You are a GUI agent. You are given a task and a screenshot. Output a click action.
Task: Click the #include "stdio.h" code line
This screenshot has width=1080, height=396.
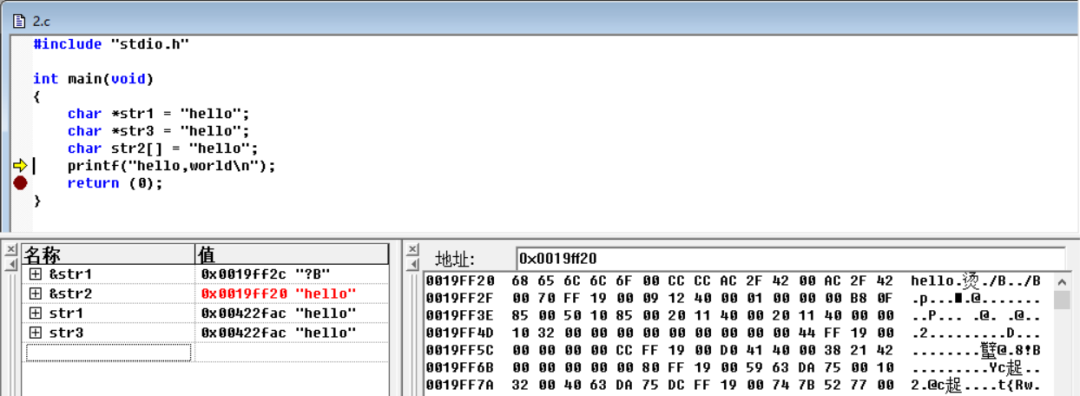click(112, 44)
